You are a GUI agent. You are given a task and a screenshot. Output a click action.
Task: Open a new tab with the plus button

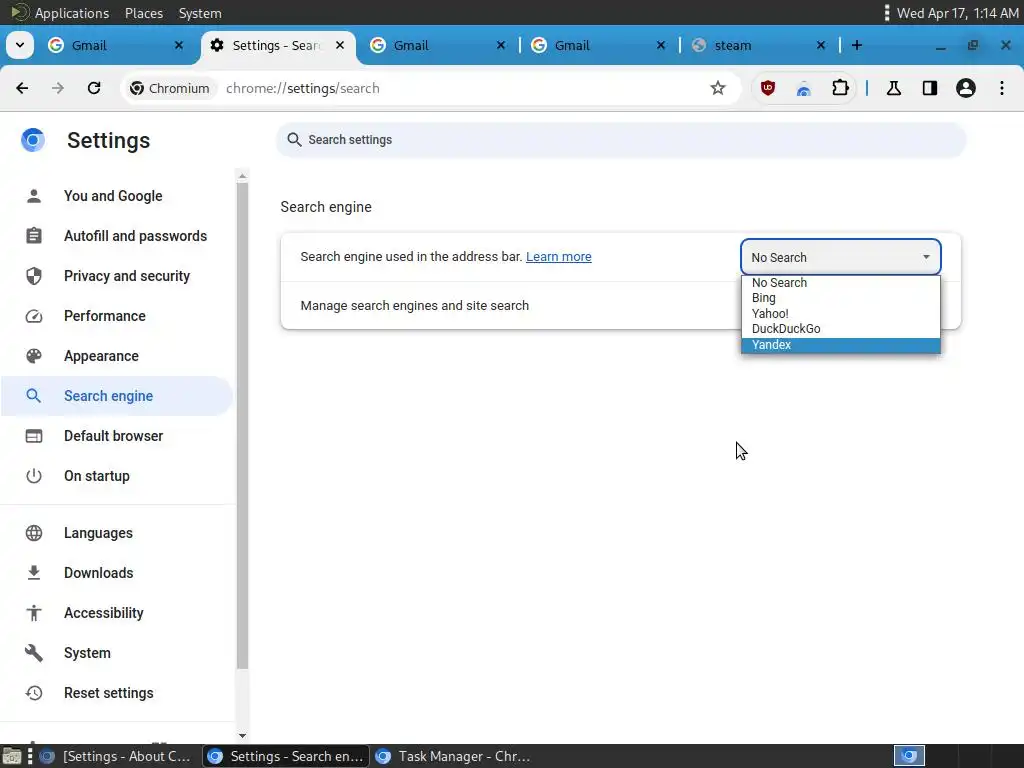(857, 45)
